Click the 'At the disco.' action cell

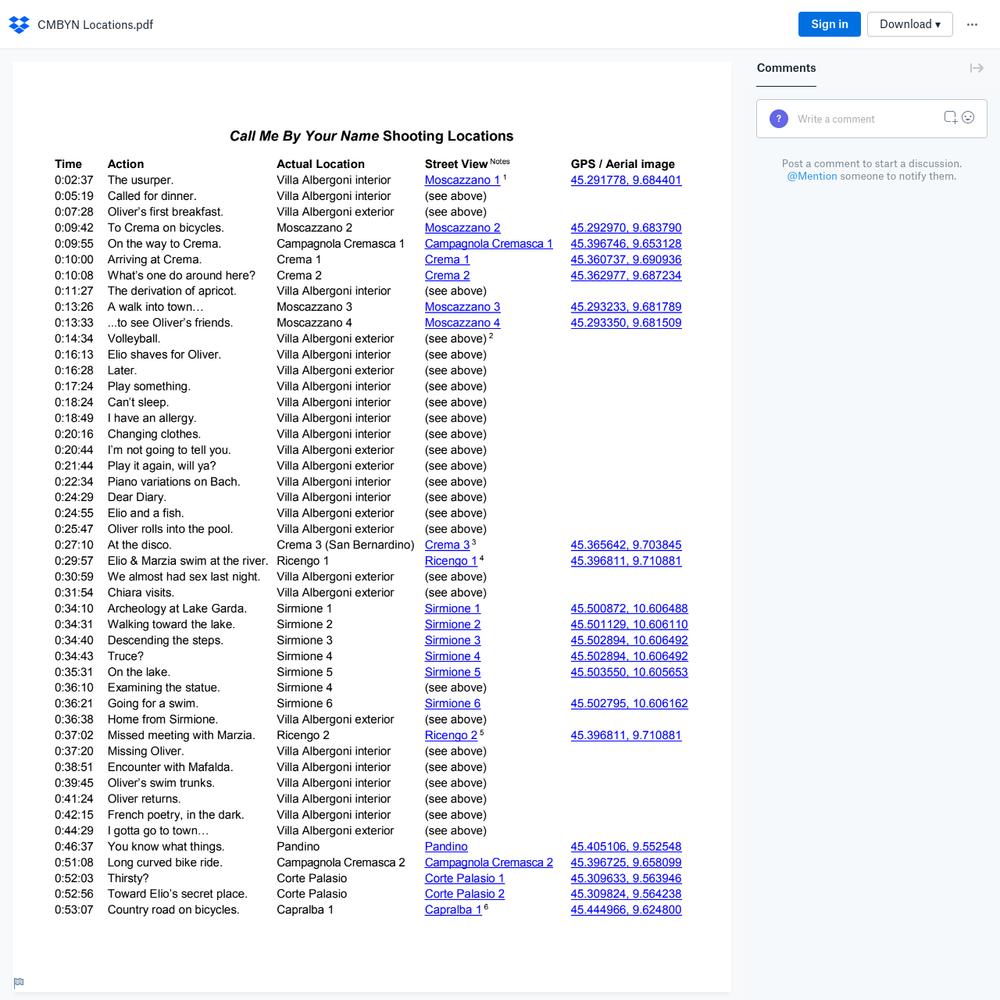tap(139, 545)
